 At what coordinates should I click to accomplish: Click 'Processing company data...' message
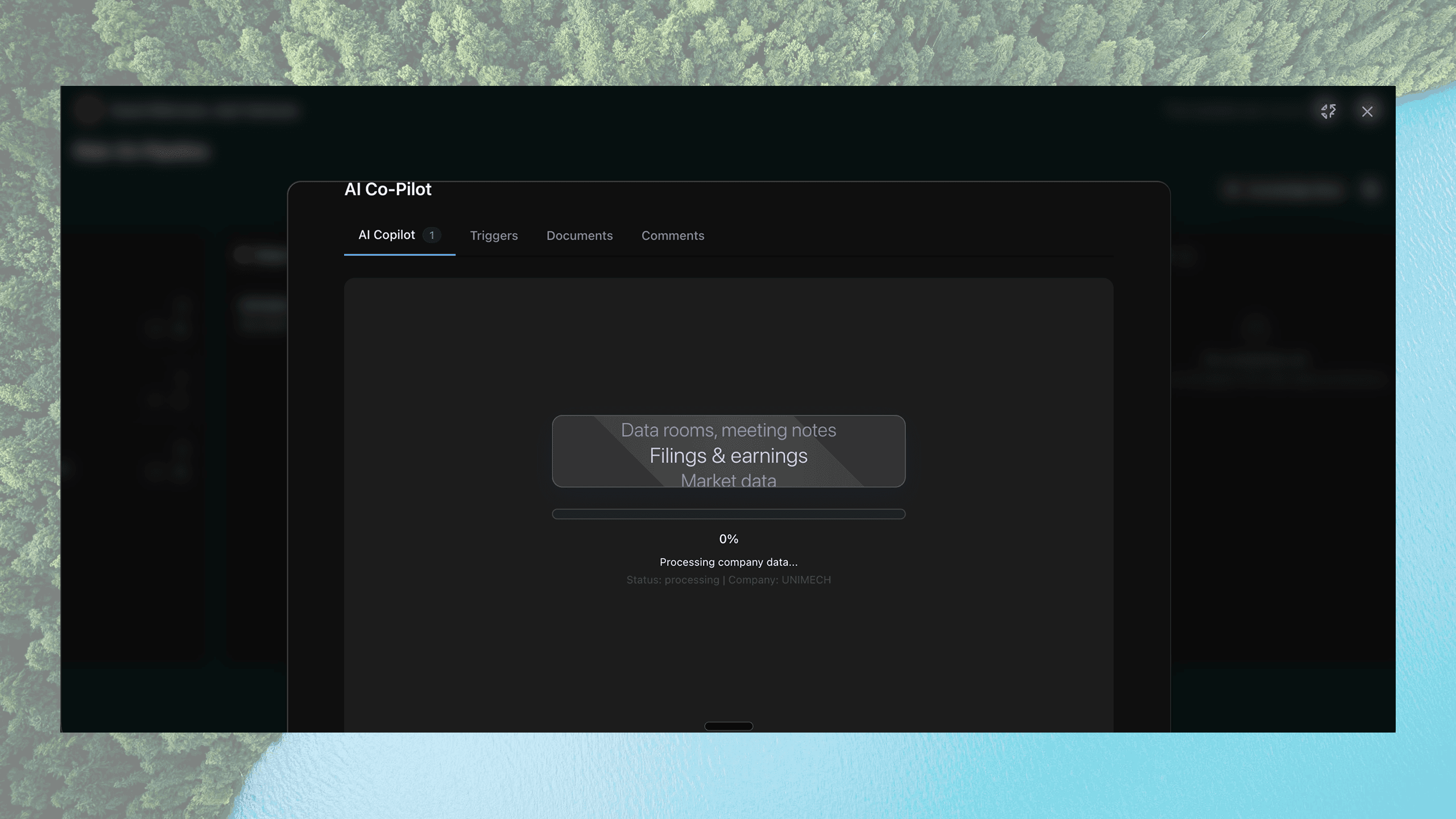729,562
